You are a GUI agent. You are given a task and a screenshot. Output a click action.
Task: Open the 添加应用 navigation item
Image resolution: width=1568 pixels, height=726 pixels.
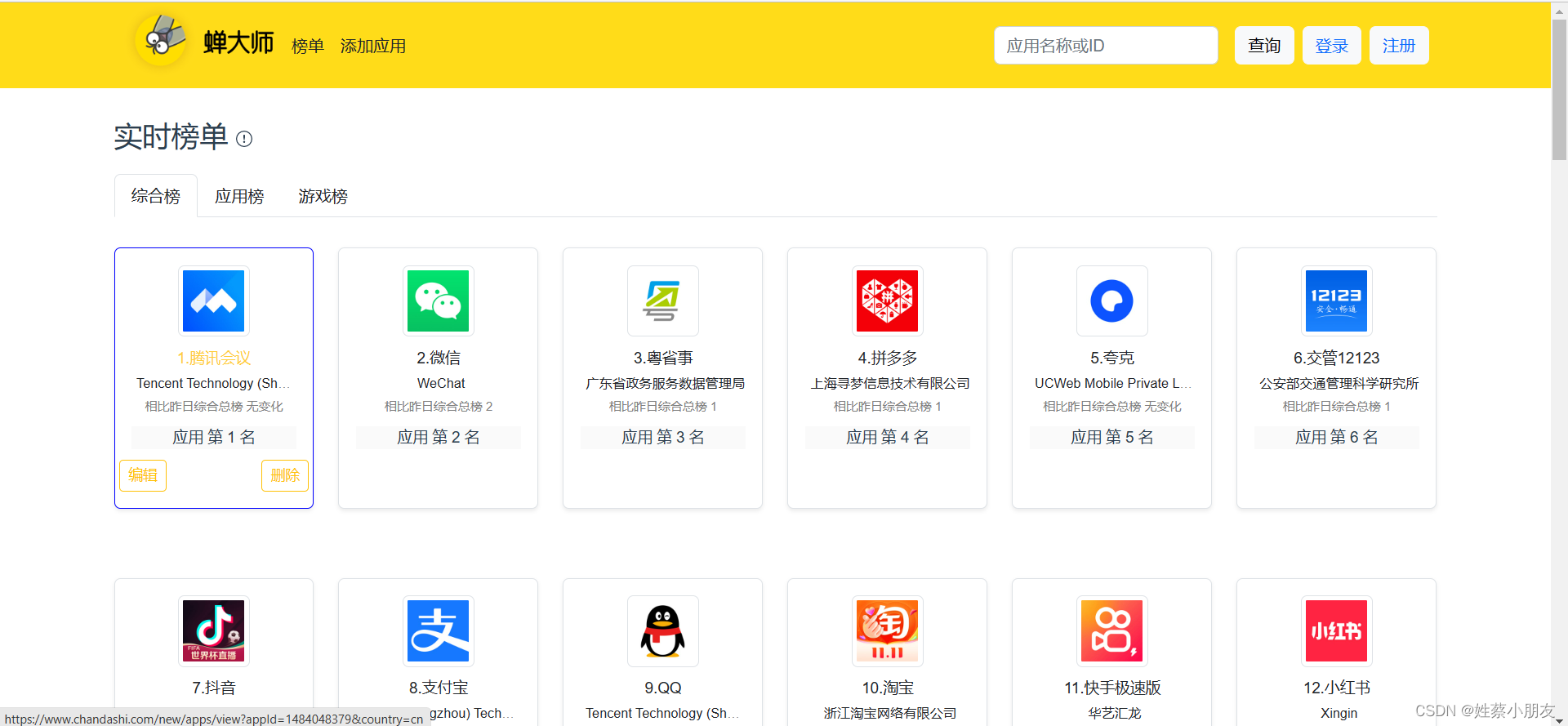(373, 46)
